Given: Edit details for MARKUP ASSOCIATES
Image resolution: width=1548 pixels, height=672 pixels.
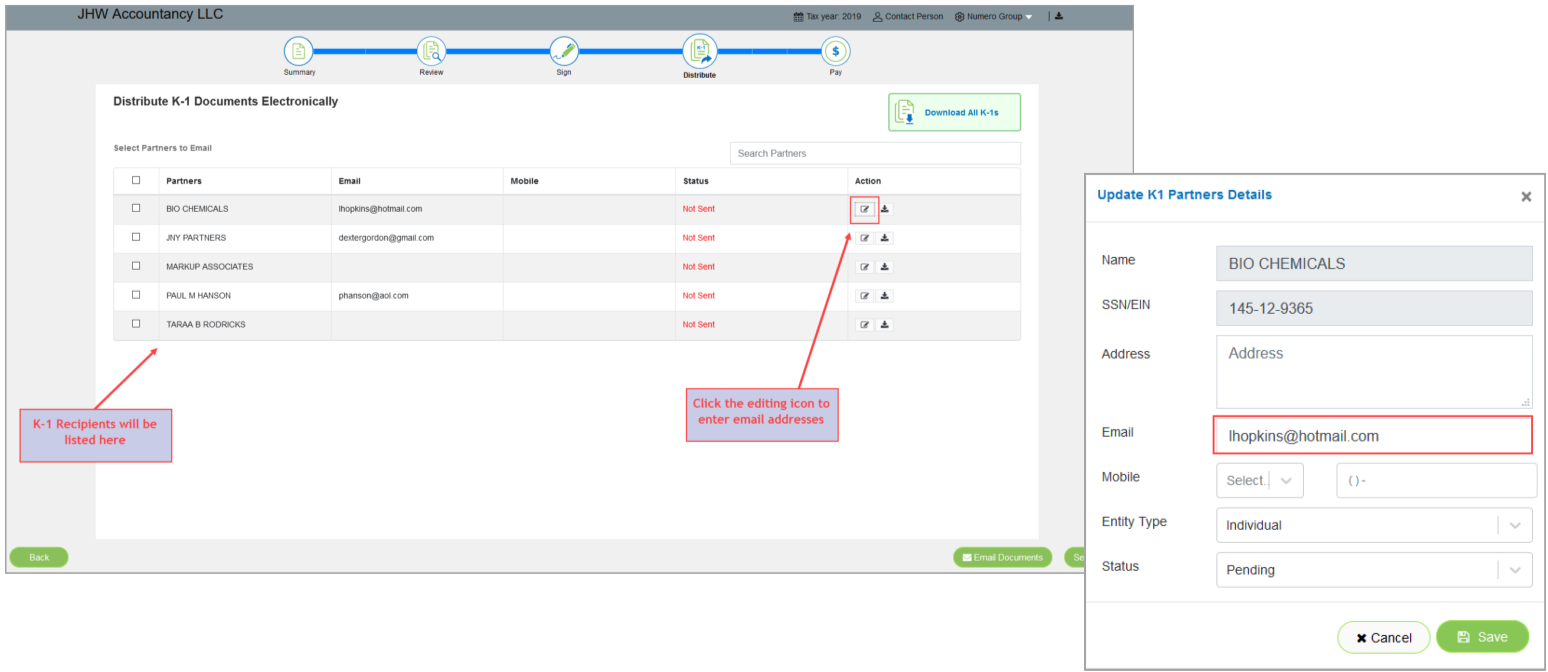Looking at the screenshot, I should (865, 267).
